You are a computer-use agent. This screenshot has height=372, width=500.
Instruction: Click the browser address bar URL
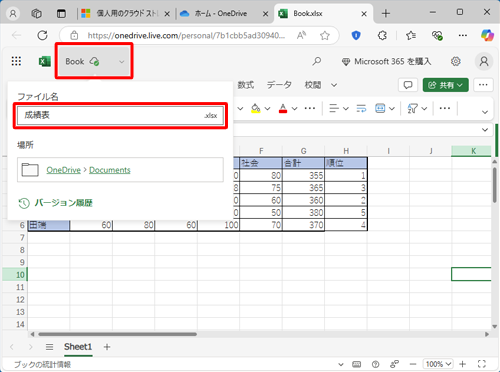click(x=186, y=35)
